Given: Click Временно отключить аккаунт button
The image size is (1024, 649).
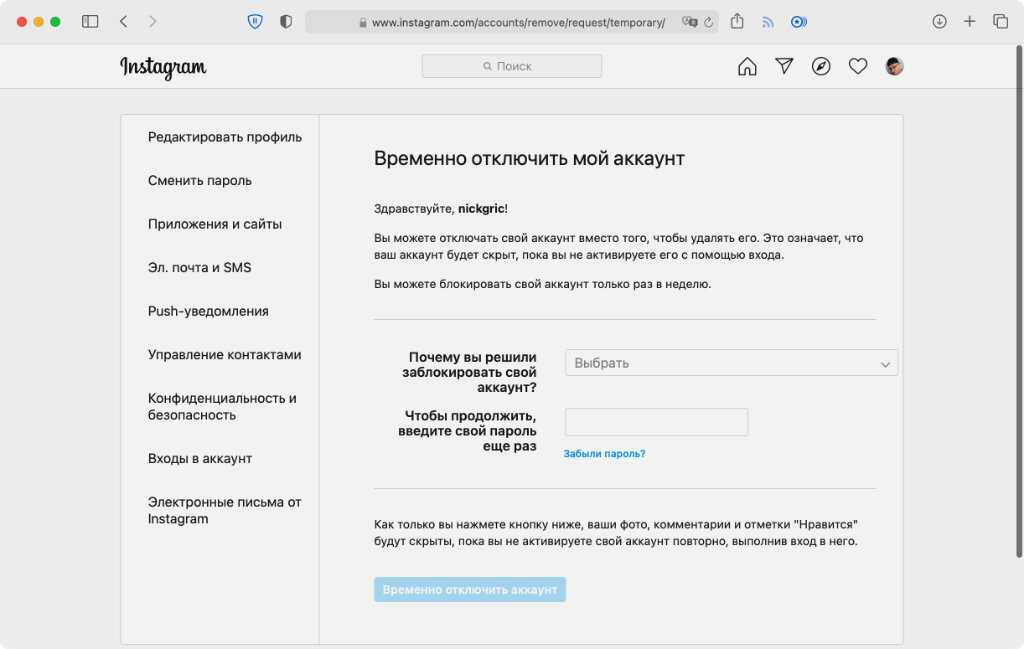Looking at the screenshot, I should 470,590.
